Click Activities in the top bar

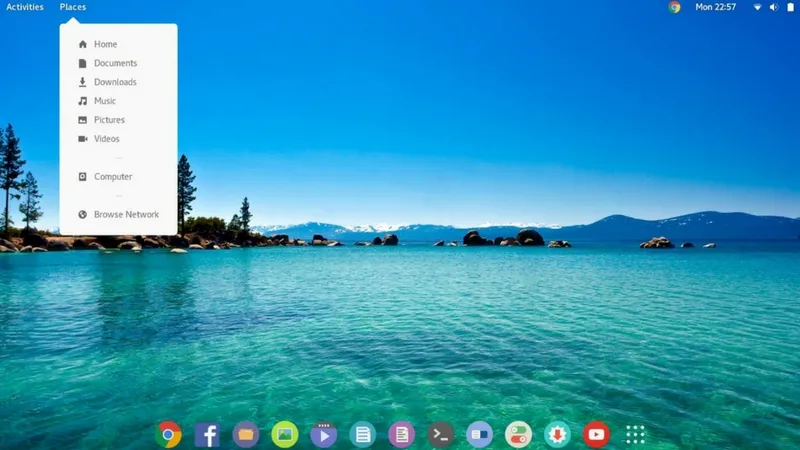(x=25, y=7)
